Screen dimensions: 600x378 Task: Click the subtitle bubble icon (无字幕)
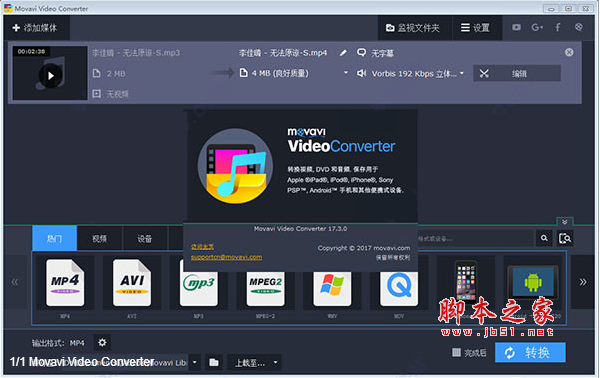(362, 52)
